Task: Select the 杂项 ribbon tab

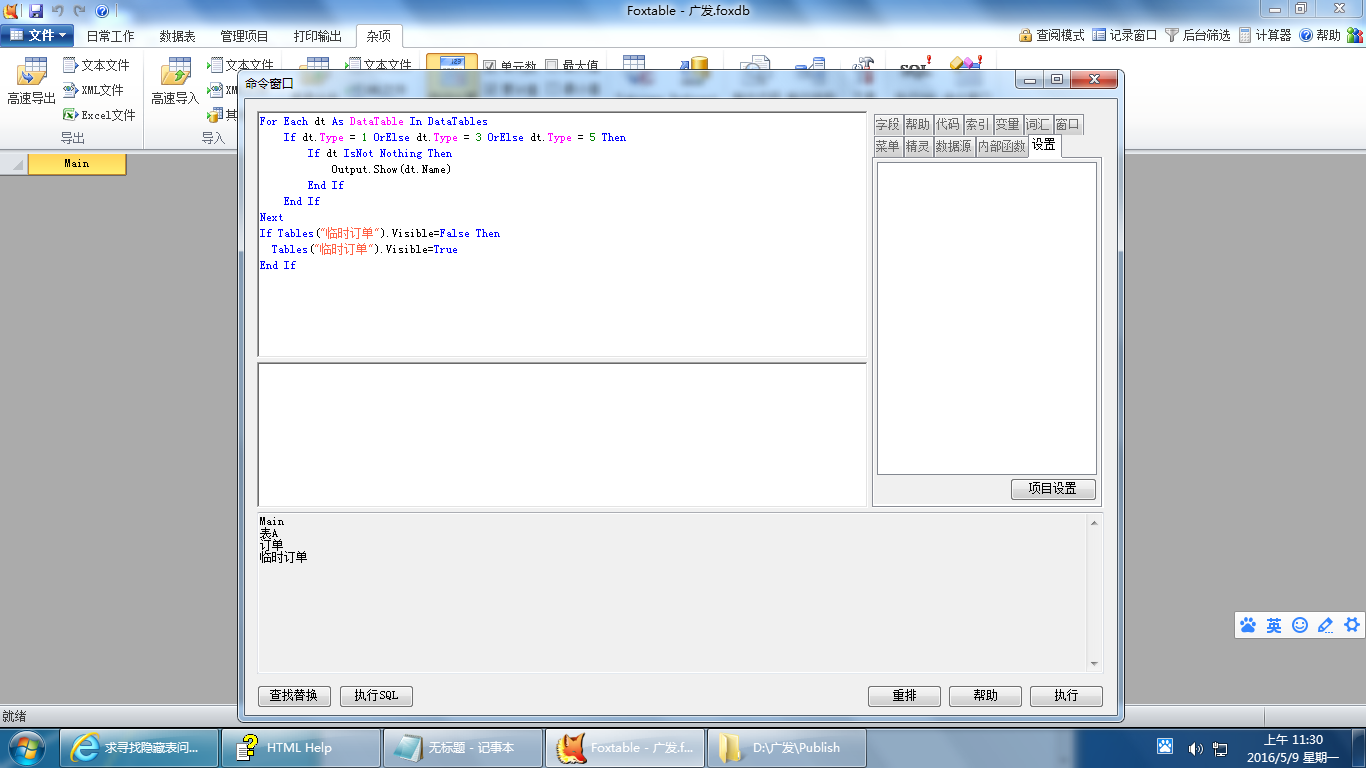Action: 379,36
